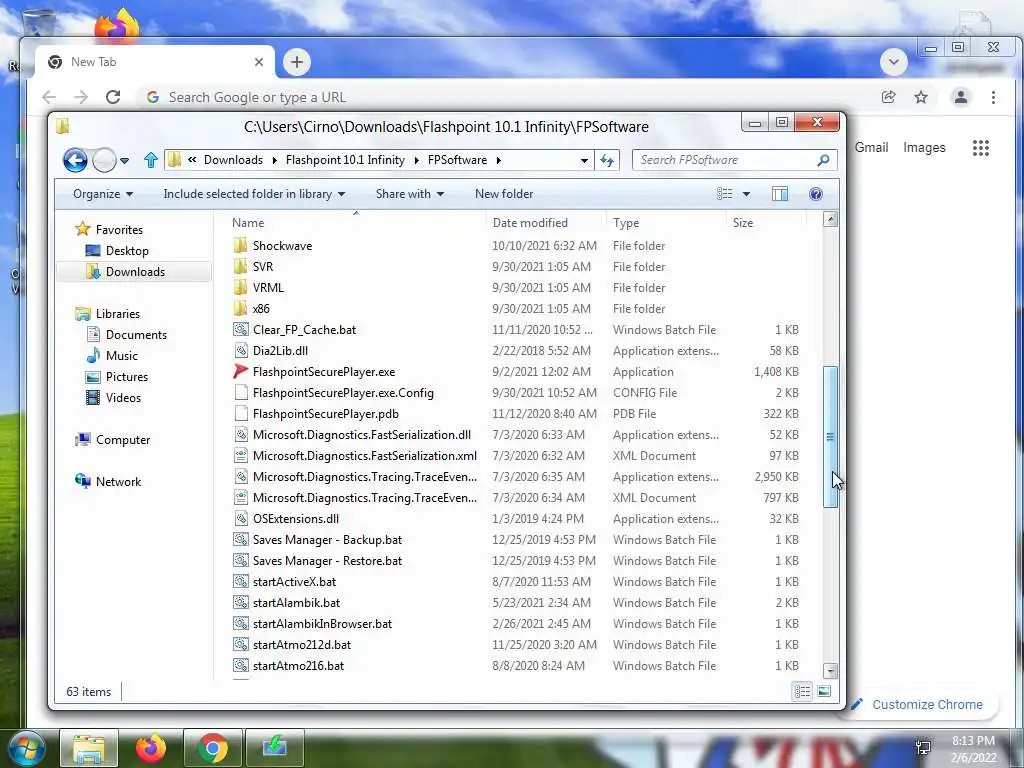Viewport: 1024px width, 768px height.
Task: Select the Shockwave folder icon
Action: point(240,246)
